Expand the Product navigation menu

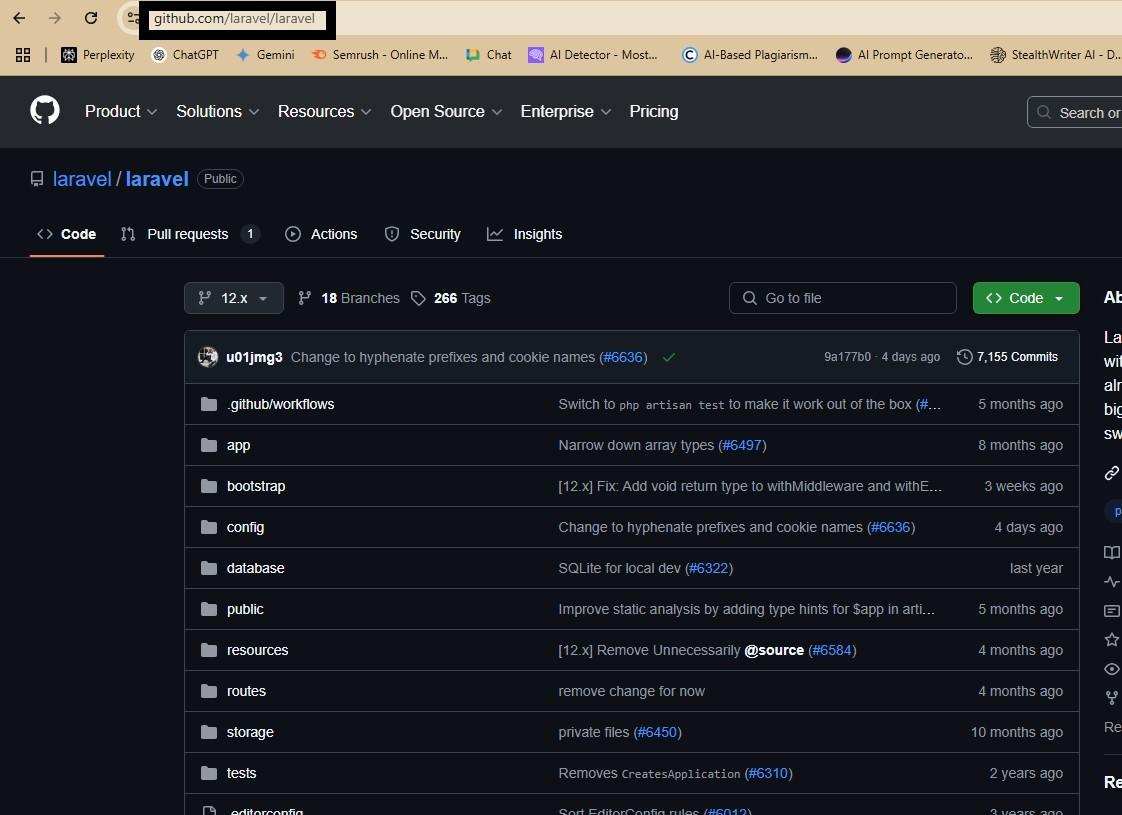[121, 112]
